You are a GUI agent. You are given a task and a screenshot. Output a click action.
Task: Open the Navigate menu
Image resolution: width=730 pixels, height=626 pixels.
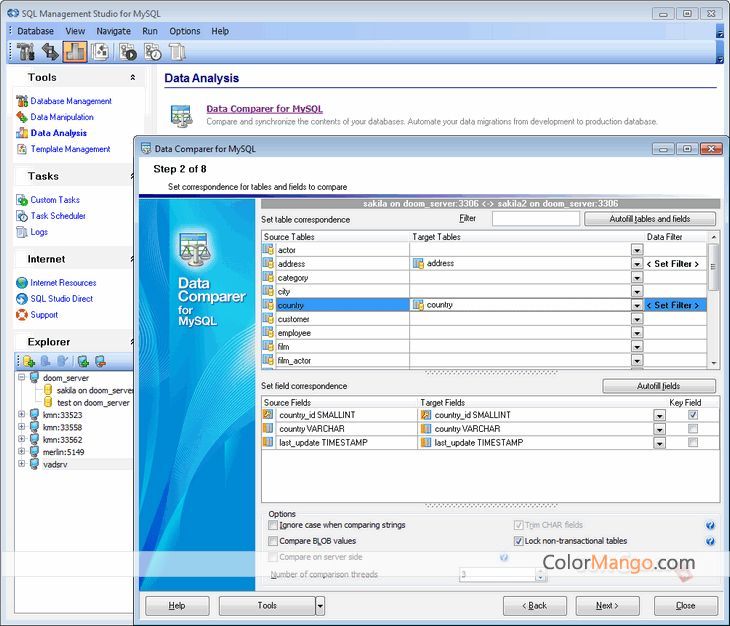click(114, 31)
